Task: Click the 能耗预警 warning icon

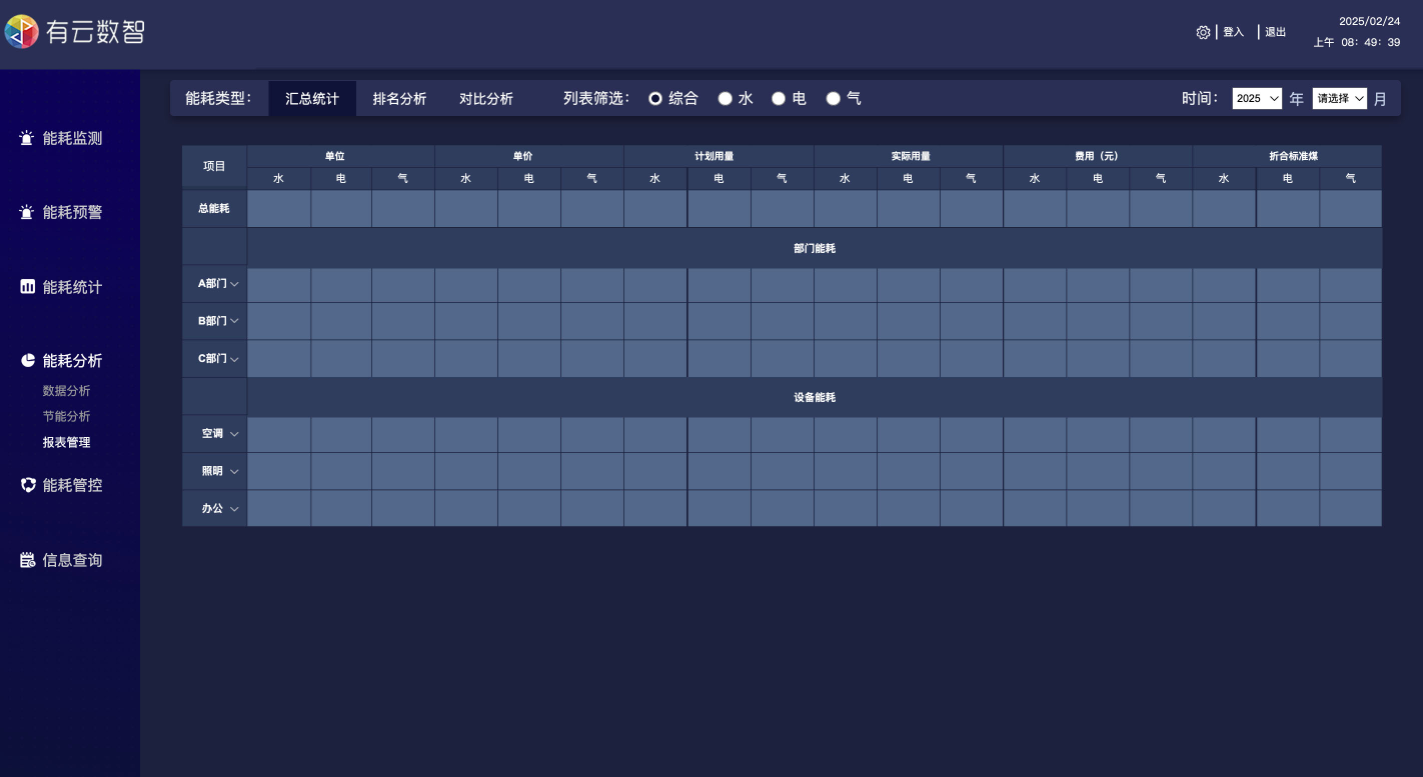Action: click(27, 213)
